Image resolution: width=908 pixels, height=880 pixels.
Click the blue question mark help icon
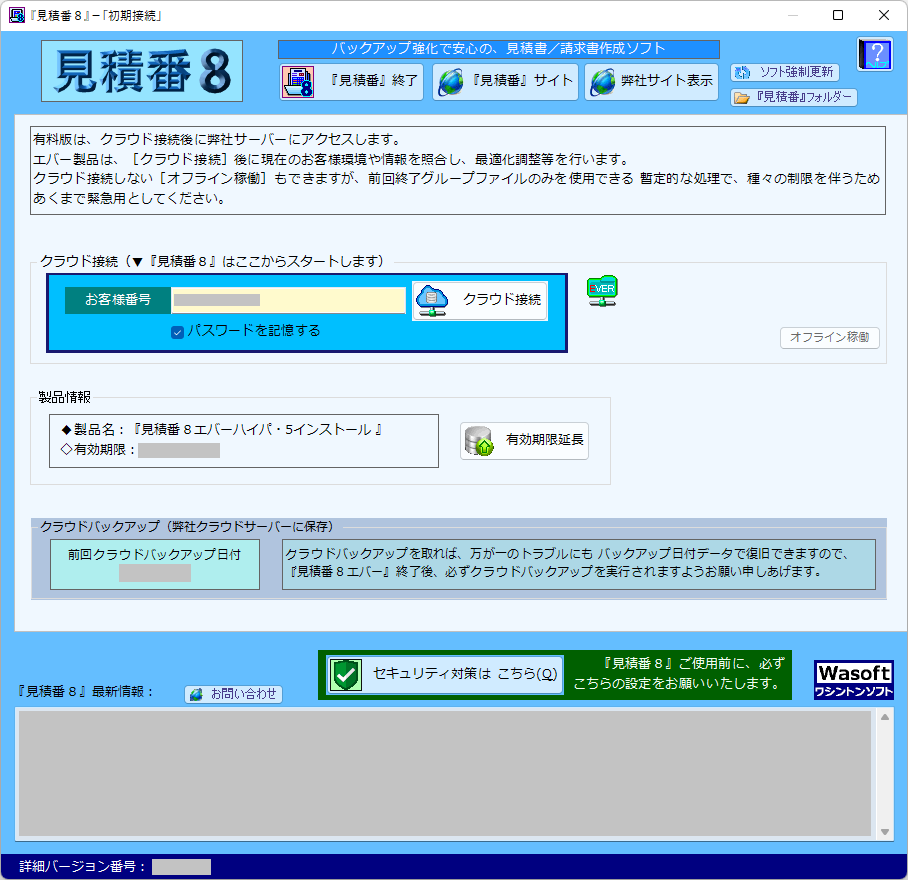(875, 54)
